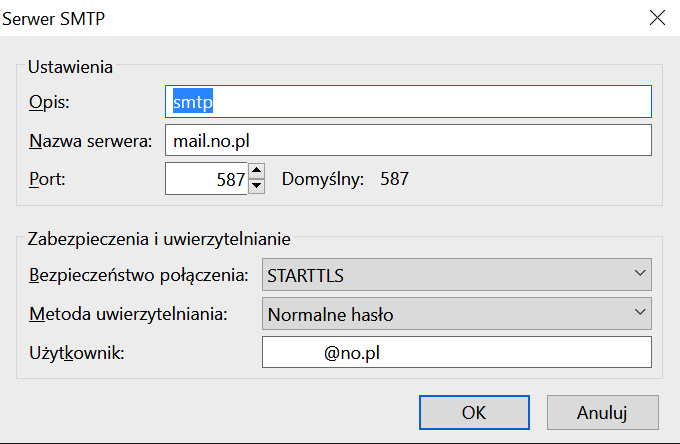Open the Bezpieczeństwo połączenia STARTTLS dropdown
The height and width of the screenshot is (444, 680).
(456, 274)
